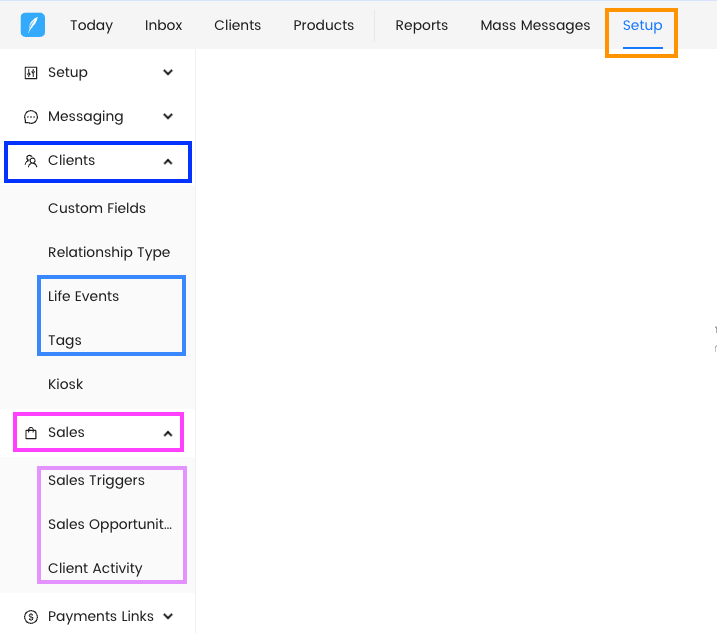Click the Setup sliders icon in sidebar
The height and width of the screenshot is (633, 717).
[x=31, y=73]
